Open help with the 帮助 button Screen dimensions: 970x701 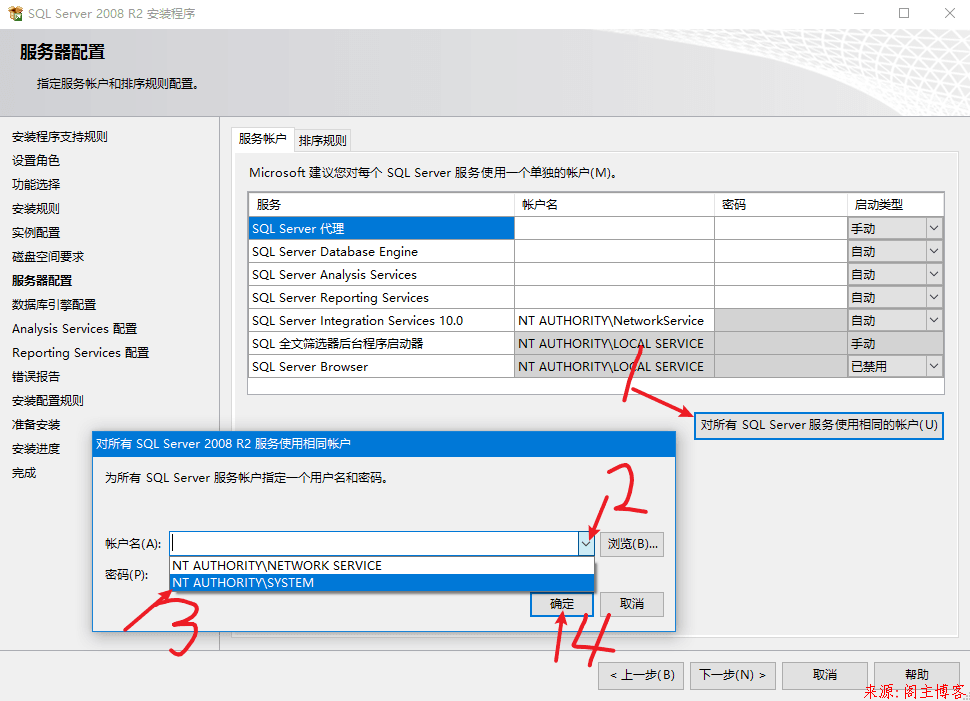(x=917, y=675)
